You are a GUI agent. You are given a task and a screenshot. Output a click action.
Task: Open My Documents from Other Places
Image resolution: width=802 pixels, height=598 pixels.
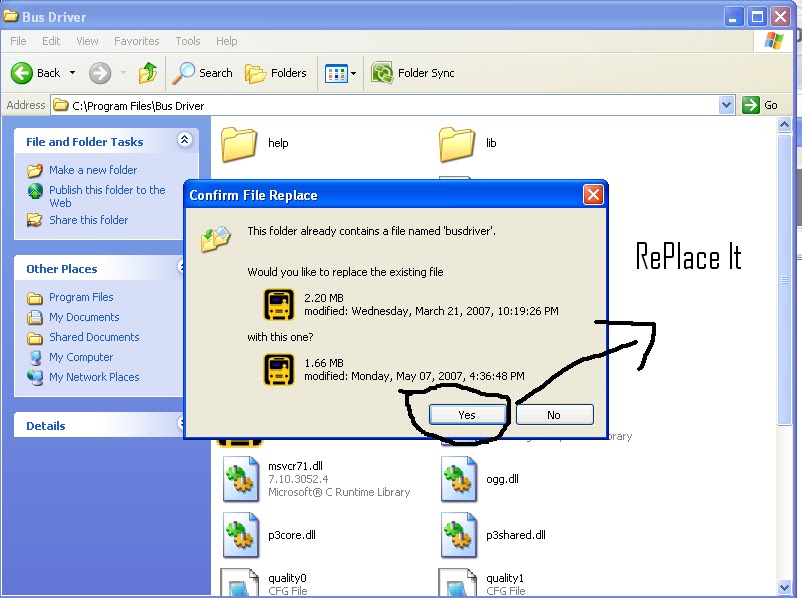click(84, 317)
